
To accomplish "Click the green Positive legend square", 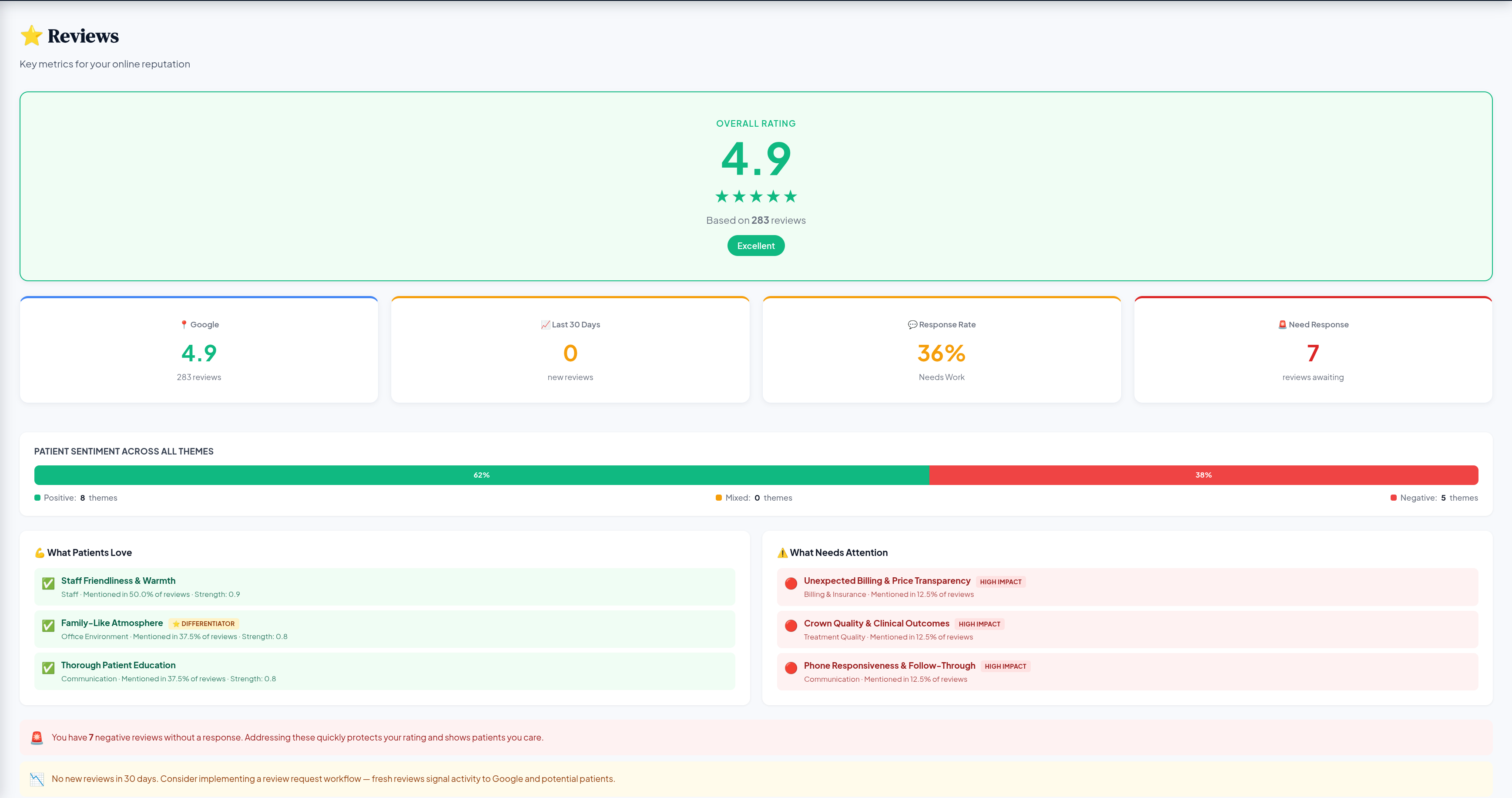I will click(x=37, y=498).
